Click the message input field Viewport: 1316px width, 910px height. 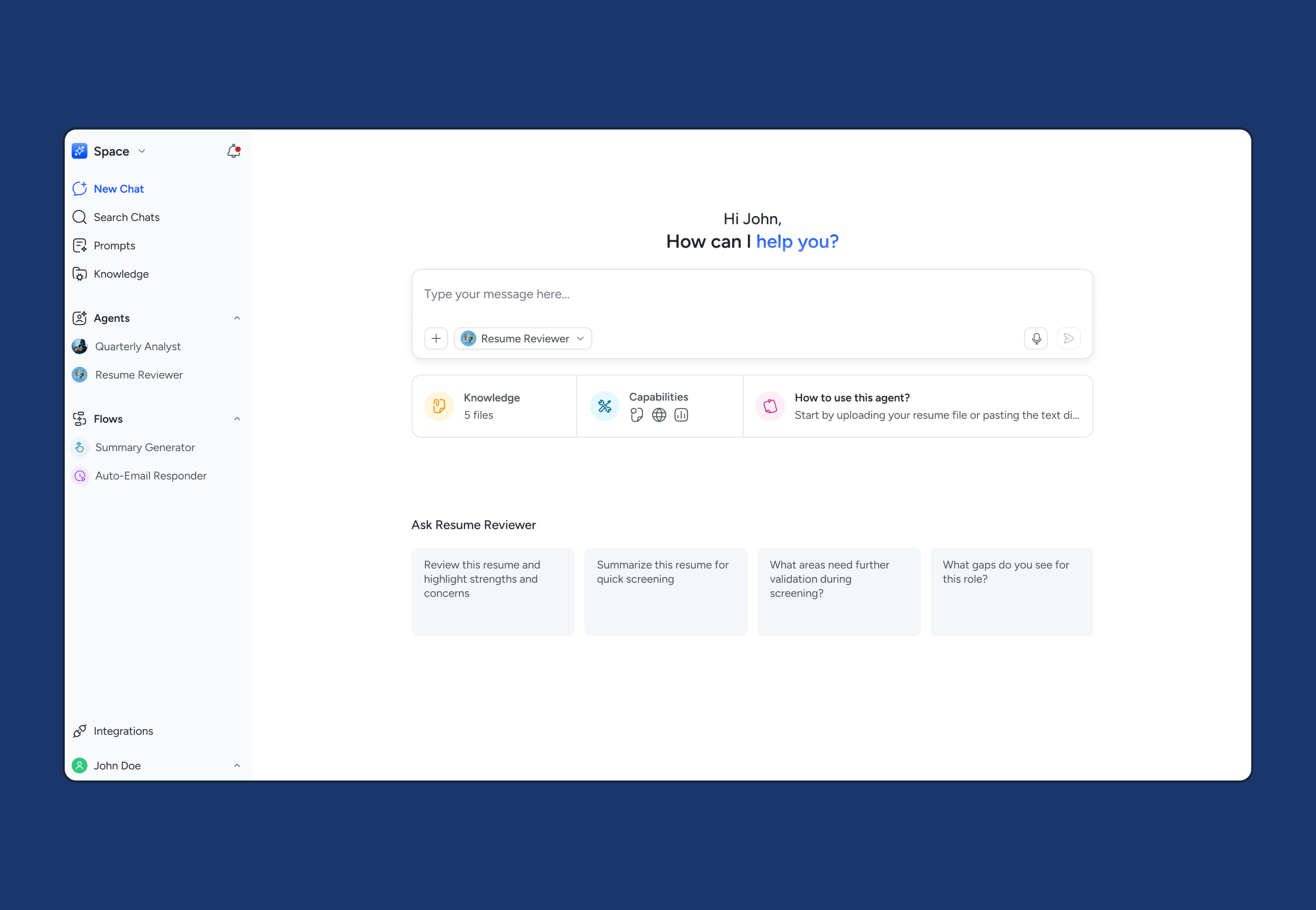click(x=752, y=294)
